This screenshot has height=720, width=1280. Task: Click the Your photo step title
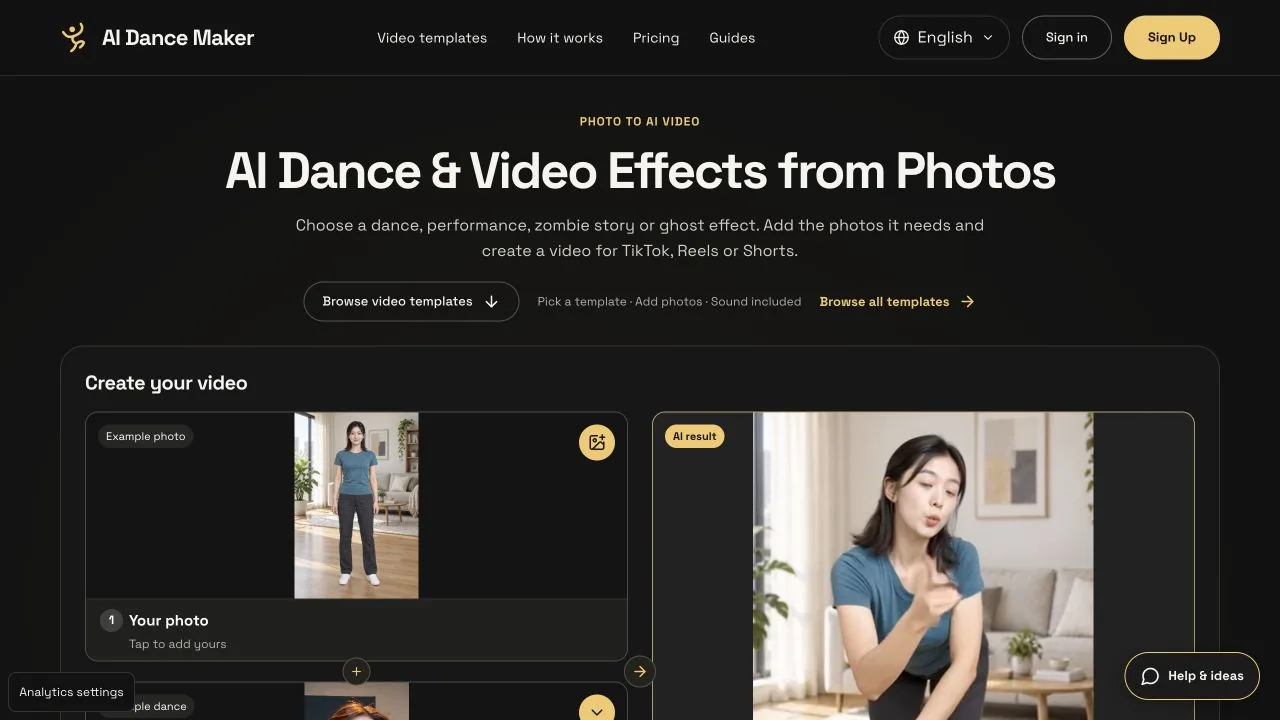pos(169,621)
